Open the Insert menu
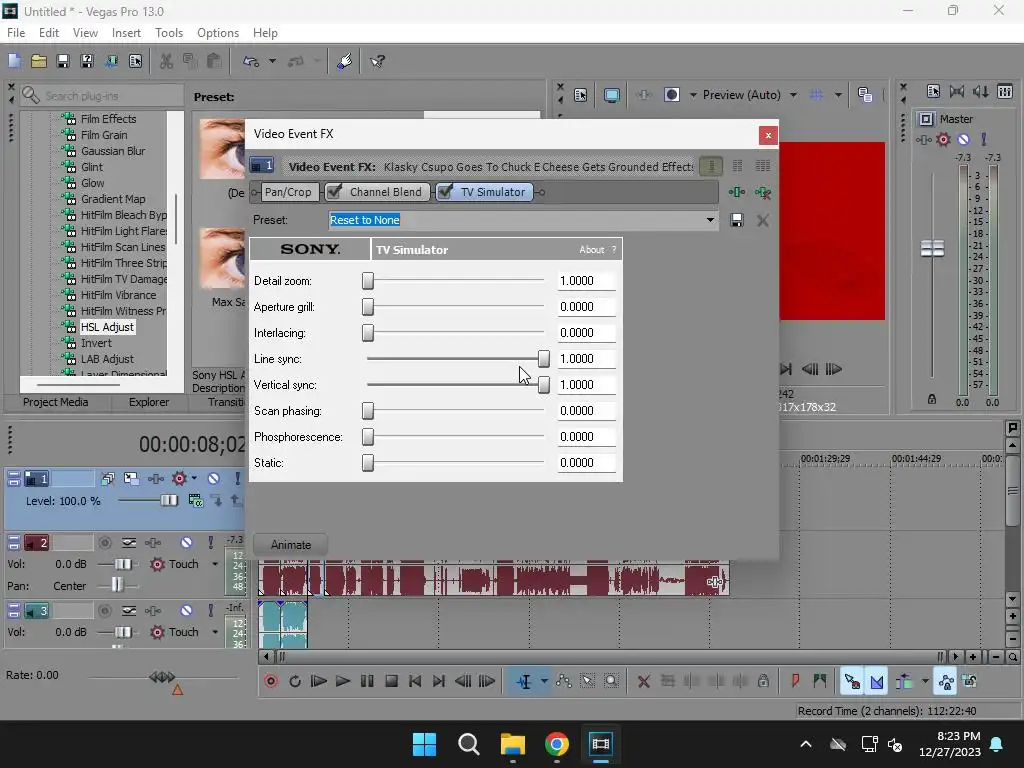The height and width of the screenshot is (768, 1024). tap(126, 33)
